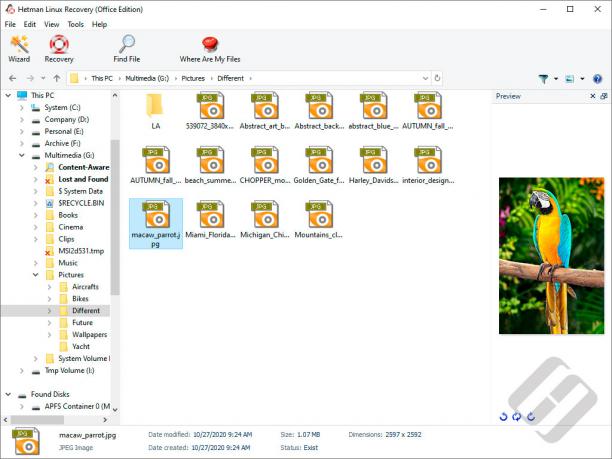Select the MSI2d531.tmp tree item
Screen dimensions: 612x459
click(x=81, y=251)
